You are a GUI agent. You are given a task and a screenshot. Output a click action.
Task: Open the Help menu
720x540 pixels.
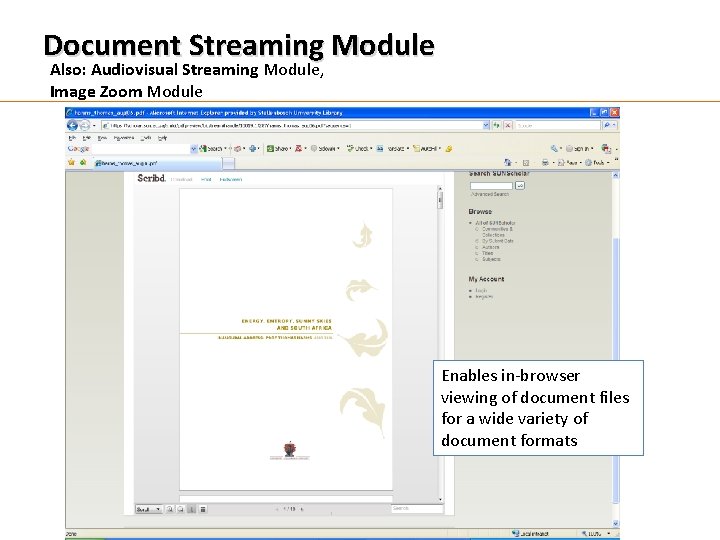tap(162, 138)
